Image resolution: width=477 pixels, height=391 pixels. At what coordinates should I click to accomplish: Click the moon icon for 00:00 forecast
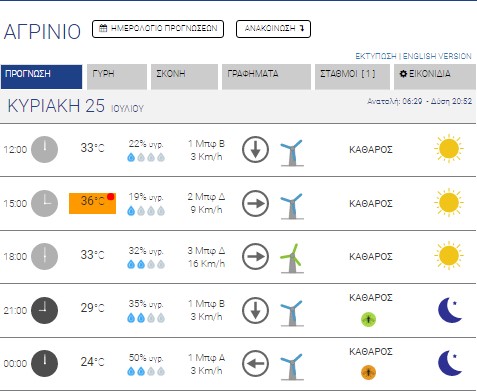[450, 363]
